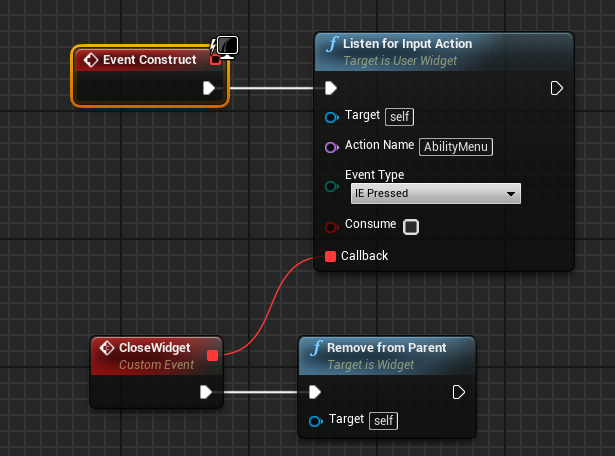615x456 pixels.
Task: Click Remove from Parent exec output pin
Action: tap(458, 391)
